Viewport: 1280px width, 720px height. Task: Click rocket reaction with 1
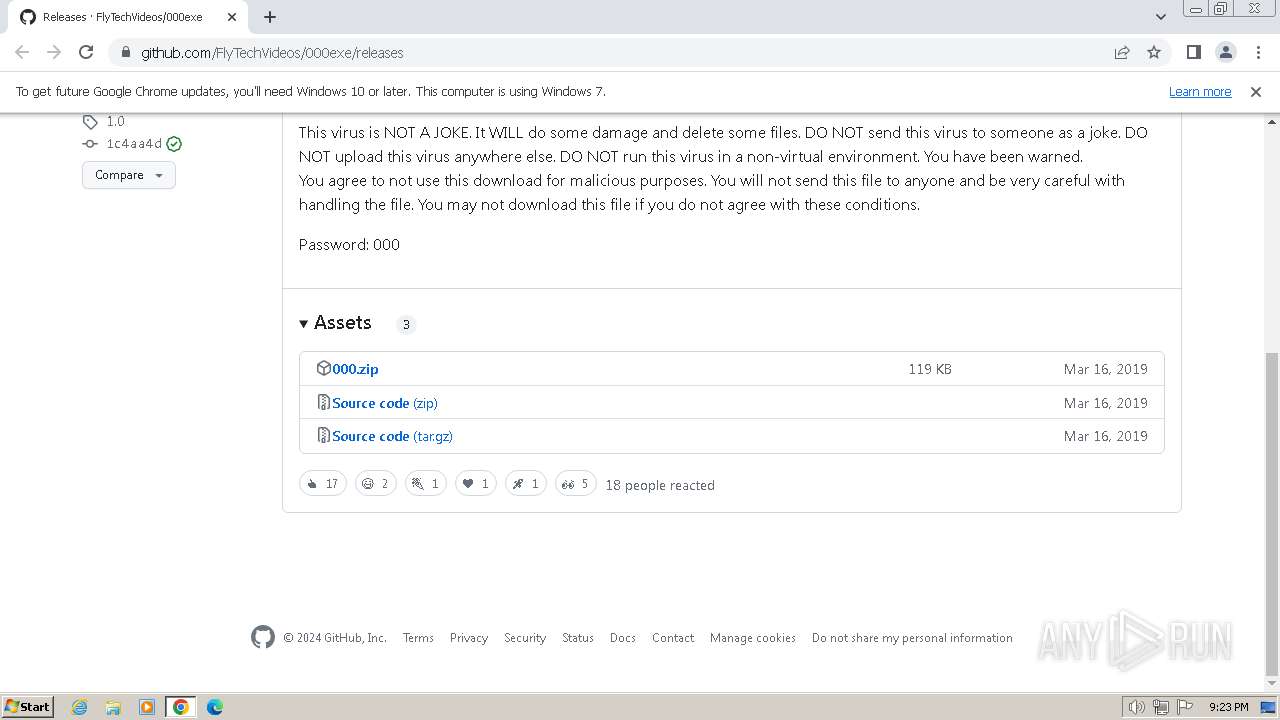click(526, 484)
